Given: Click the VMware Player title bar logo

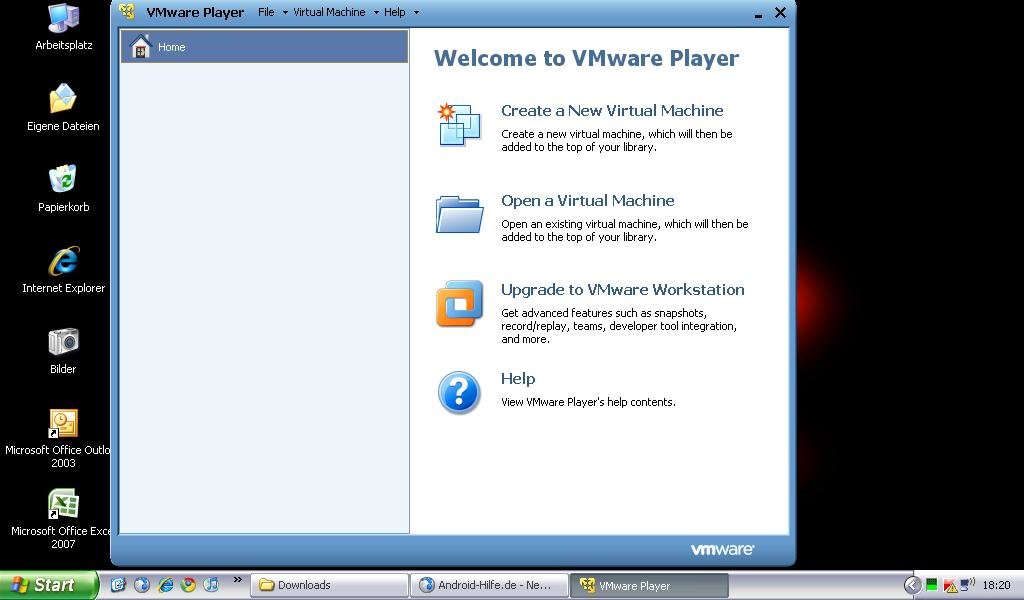Looking at the screenshot, I should pyautogui.click(x=127, y=12).
